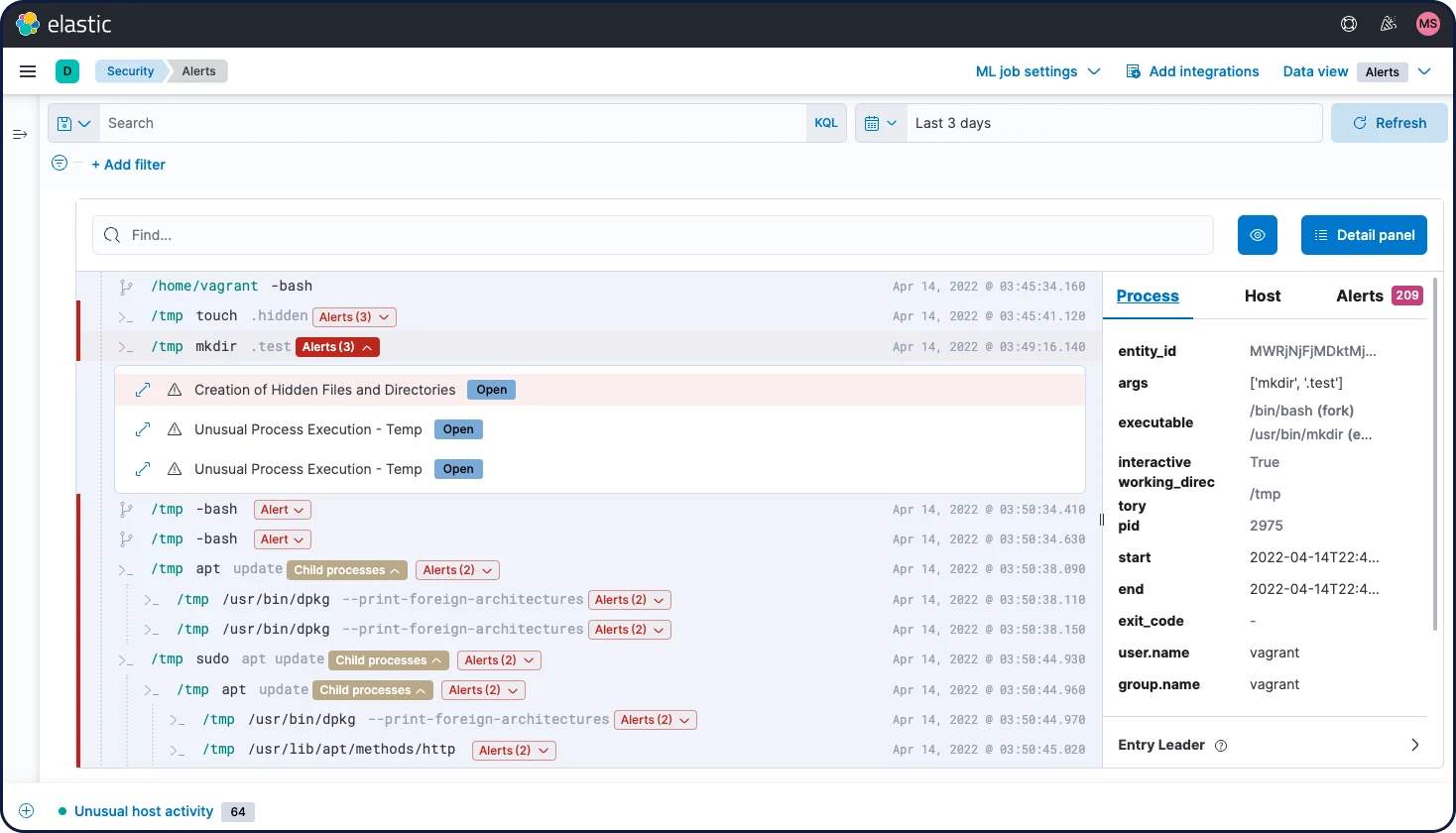Expand Alerts (2) on dpkg row 03:50:44.970

click(x=656, y=720)
